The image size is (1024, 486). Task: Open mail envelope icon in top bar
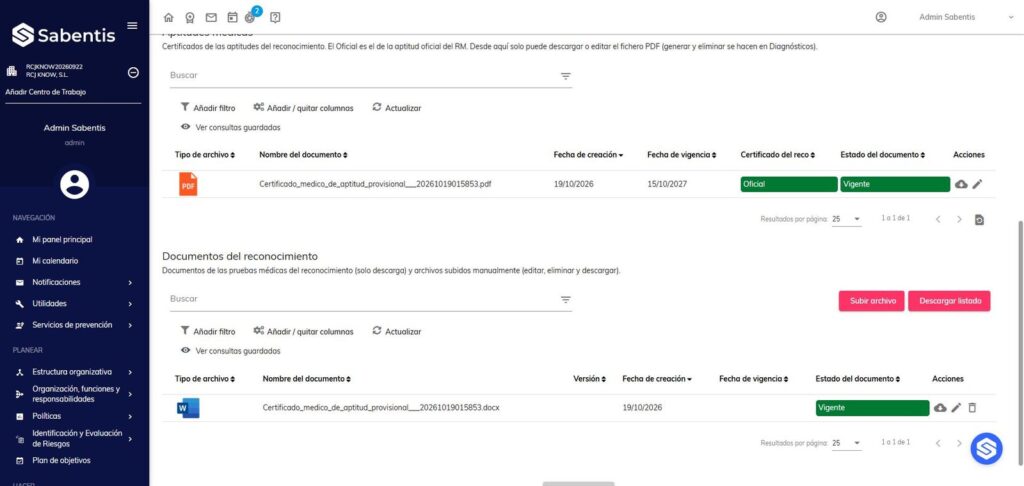point(211,18)
